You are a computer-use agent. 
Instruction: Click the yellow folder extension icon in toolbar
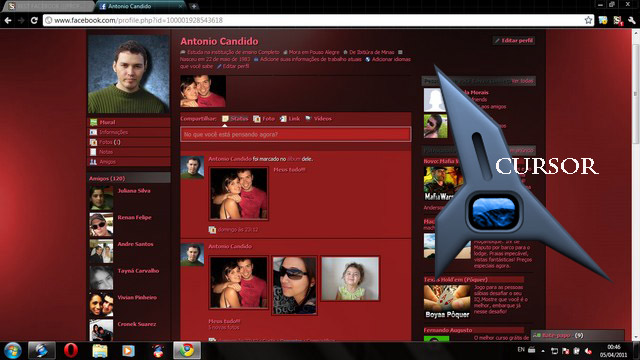[603, 20]
